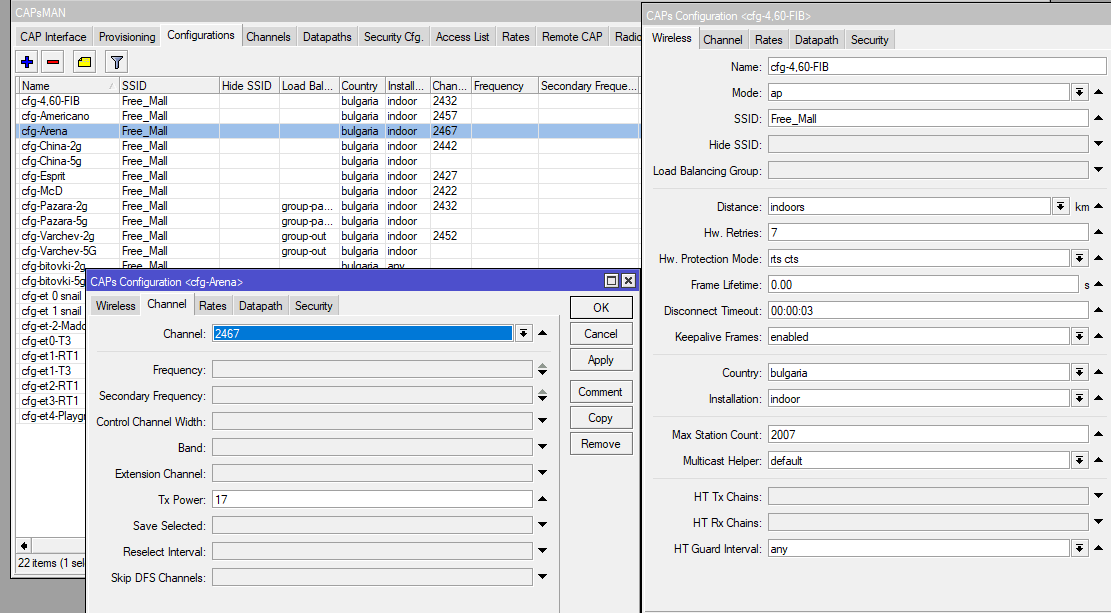Click the Cancel button
This screenshot has width=1111, height=613.
(601, 334)
